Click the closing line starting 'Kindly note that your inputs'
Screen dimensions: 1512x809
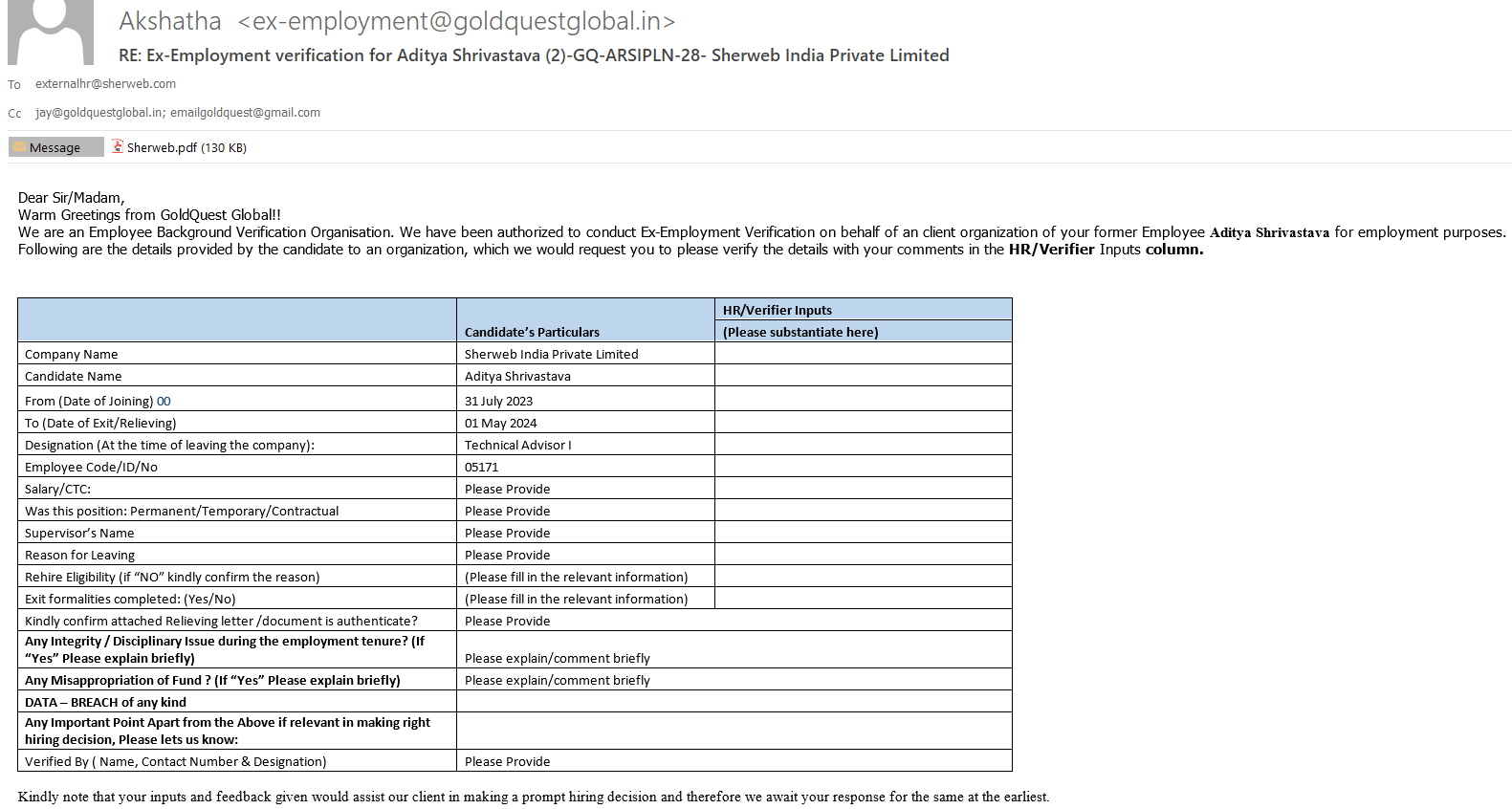pyautogui.click(x=534, y=797)
